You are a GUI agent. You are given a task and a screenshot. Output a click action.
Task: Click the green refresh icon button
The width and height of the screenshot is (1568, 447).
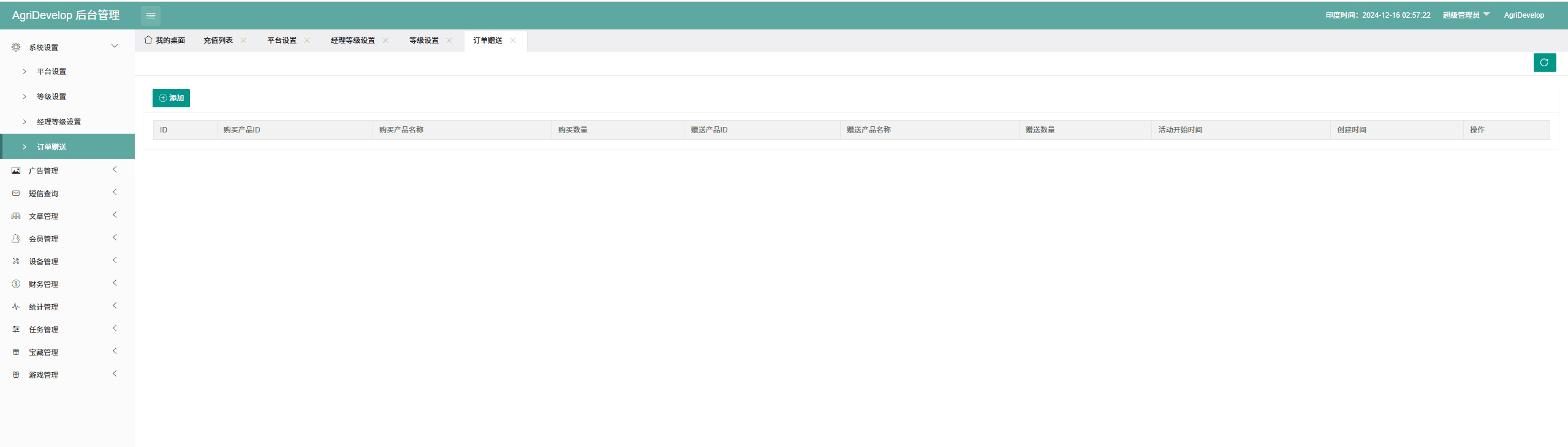pos(1544,63)
